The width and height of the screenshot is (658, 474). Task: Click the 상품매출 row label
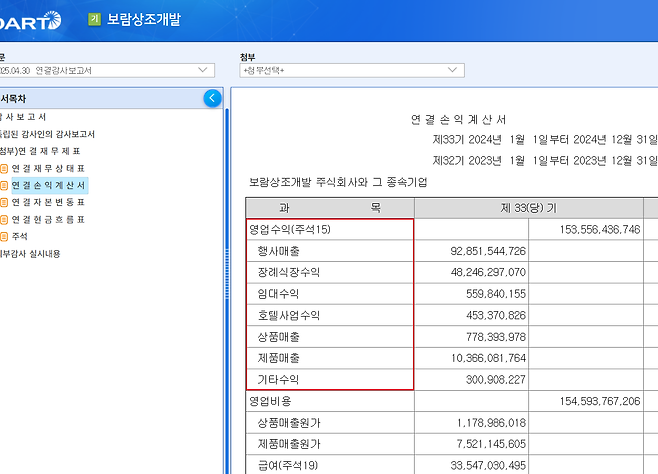tap(278, 337)
